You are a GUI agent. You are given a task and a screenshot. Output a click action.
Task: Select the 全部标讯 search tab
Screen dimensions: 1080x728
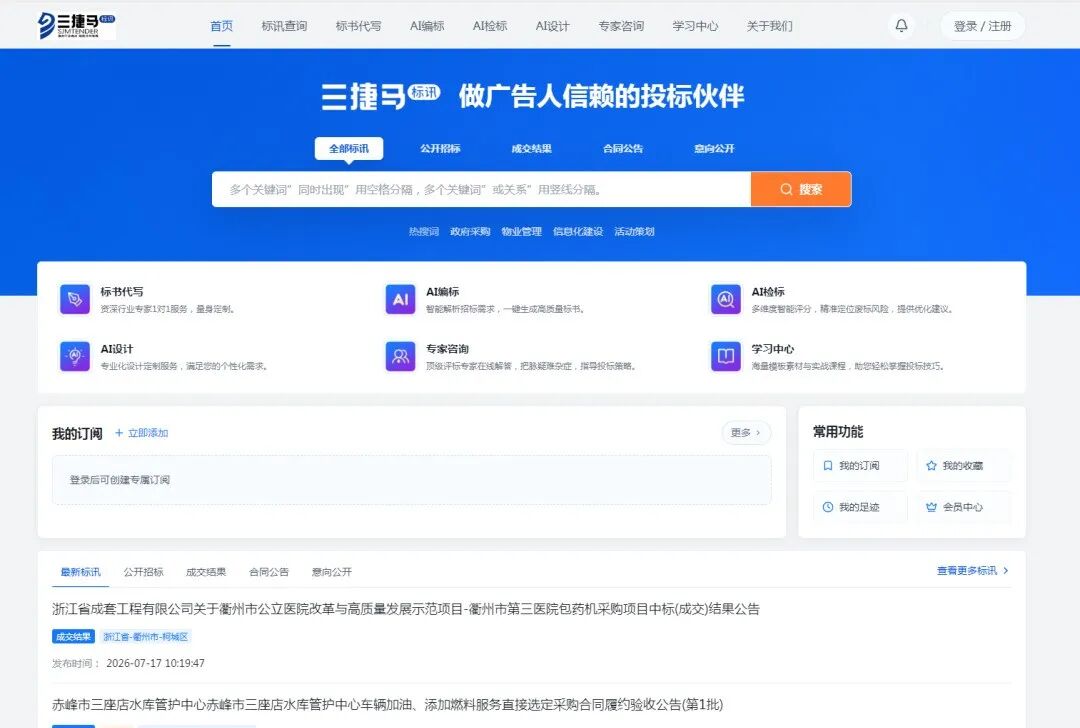tap(349, 148)
